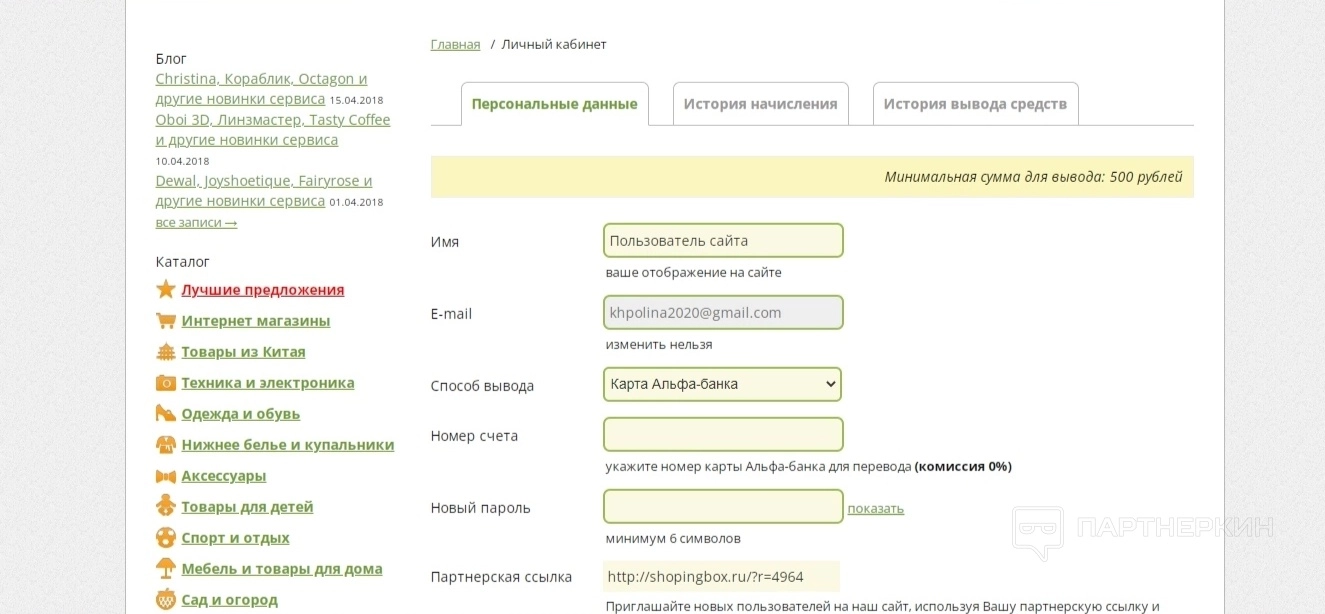
Task: Click the camera icon for Техника и электроника
Action: [x=166, y=383]
